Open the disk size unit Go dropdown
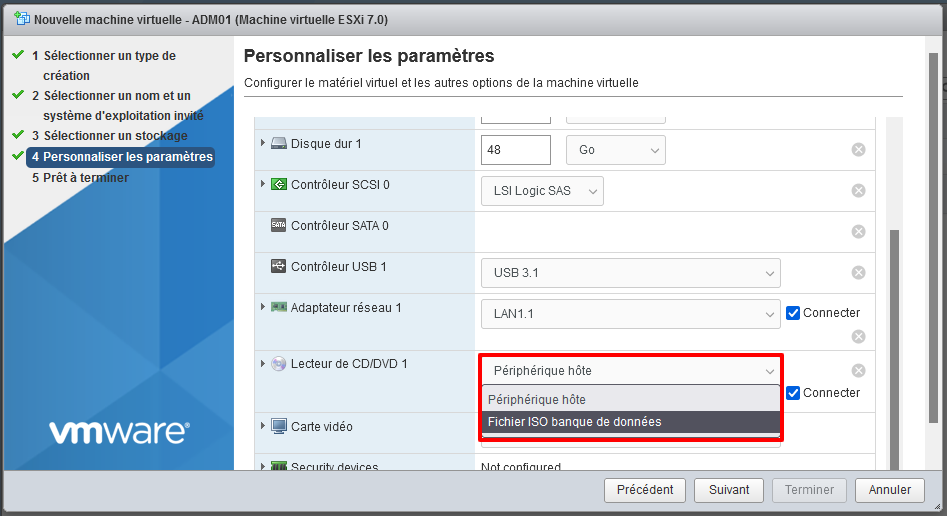947x516 pixels. [x=615, y=150]
